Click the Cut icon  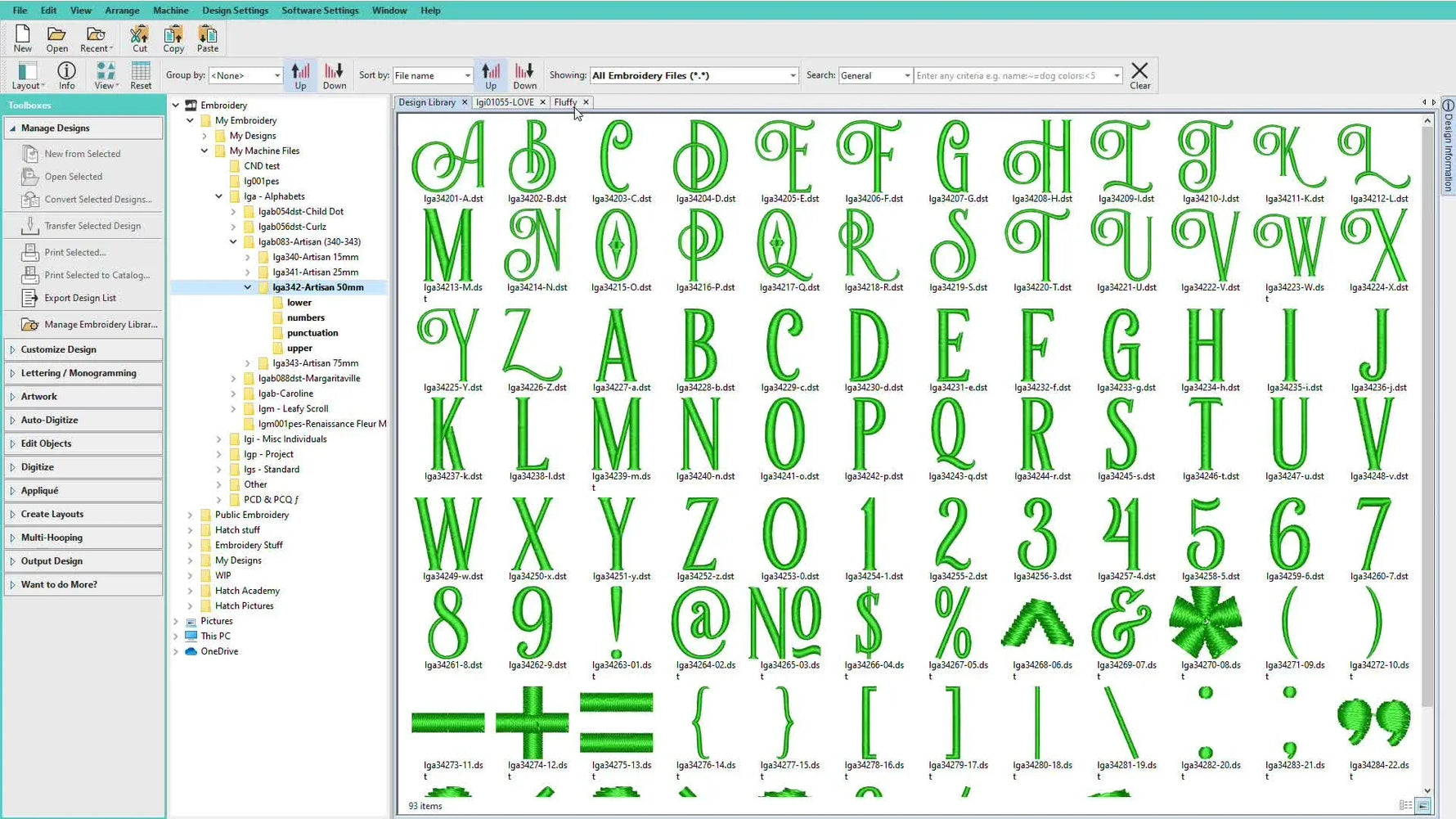[140, 38]
